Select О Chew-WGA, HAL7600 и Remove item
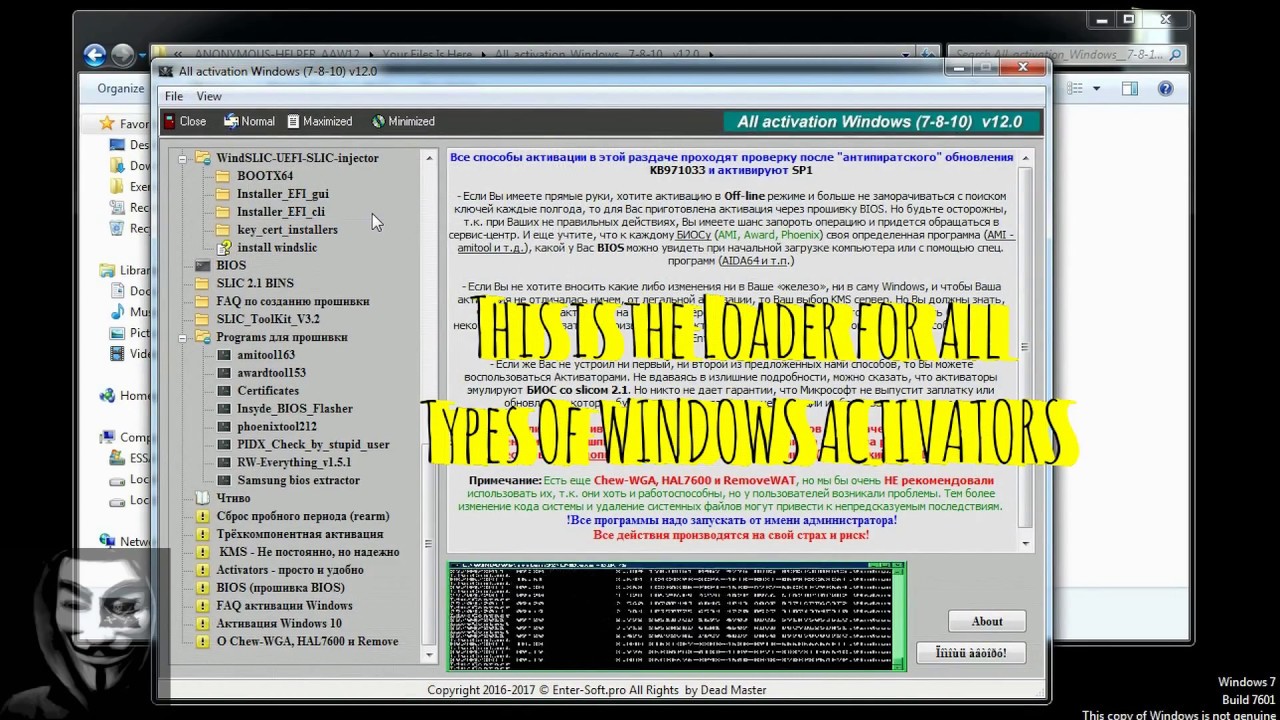 pos(307,642)
